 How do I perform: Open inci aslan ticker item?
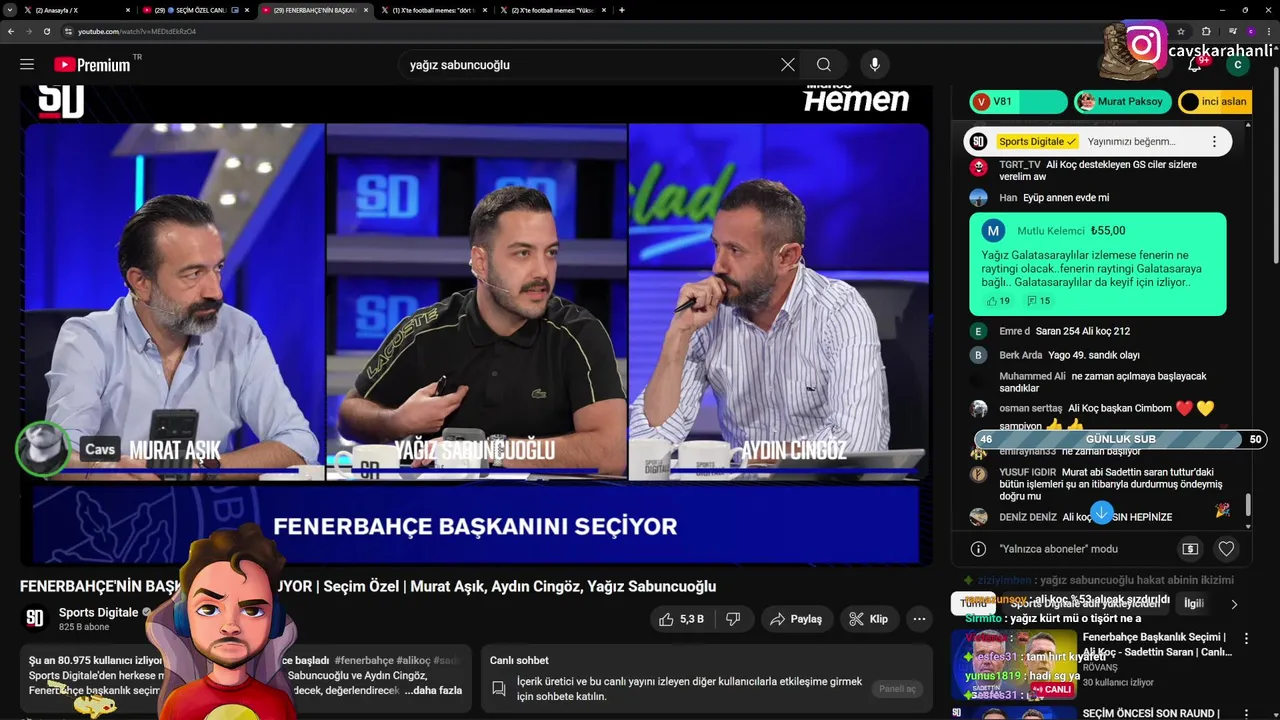tap(1215, 101)
